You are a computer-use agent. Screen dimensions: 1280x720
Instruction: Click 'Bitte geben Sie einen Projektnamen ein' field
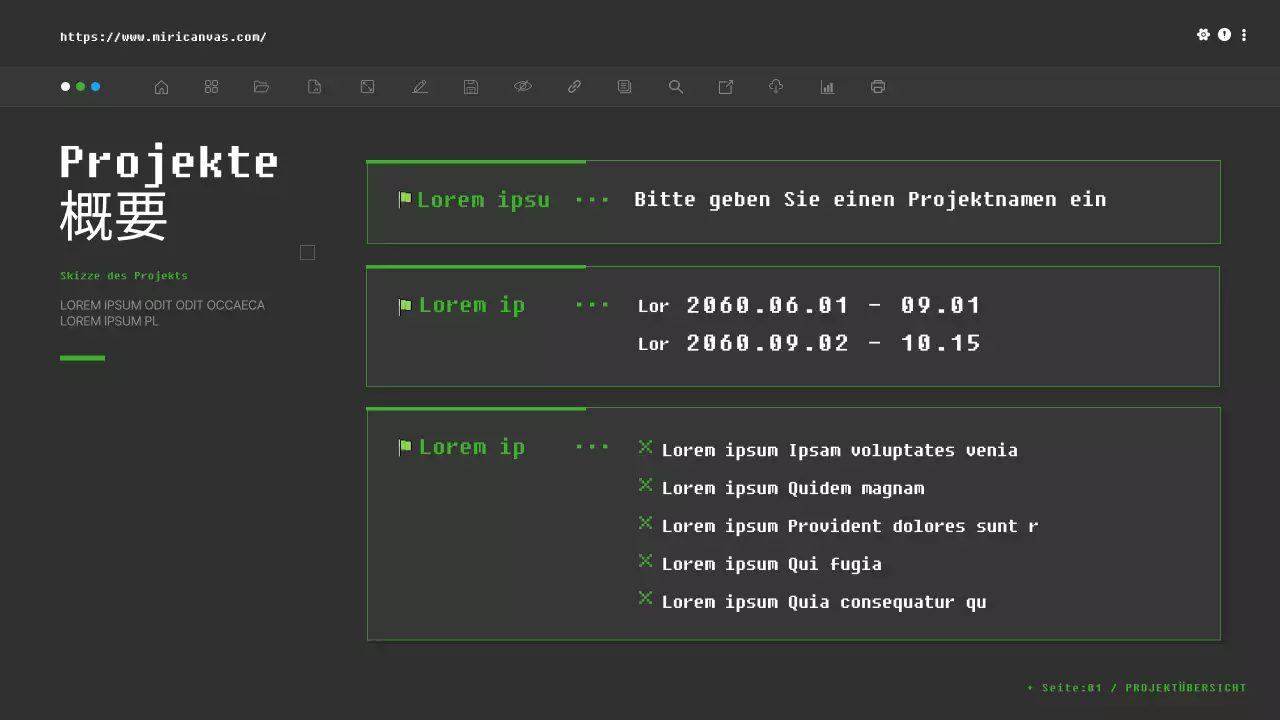pyautogui.click(x=870, y=200)
